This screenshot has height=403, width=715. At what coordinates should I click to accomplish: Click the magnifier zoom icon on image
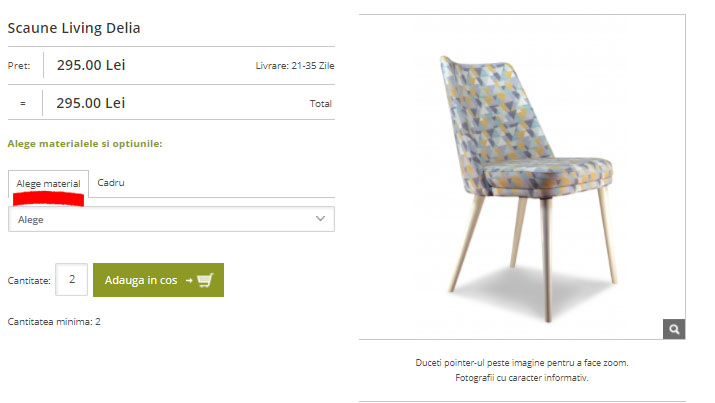(674, 329)
